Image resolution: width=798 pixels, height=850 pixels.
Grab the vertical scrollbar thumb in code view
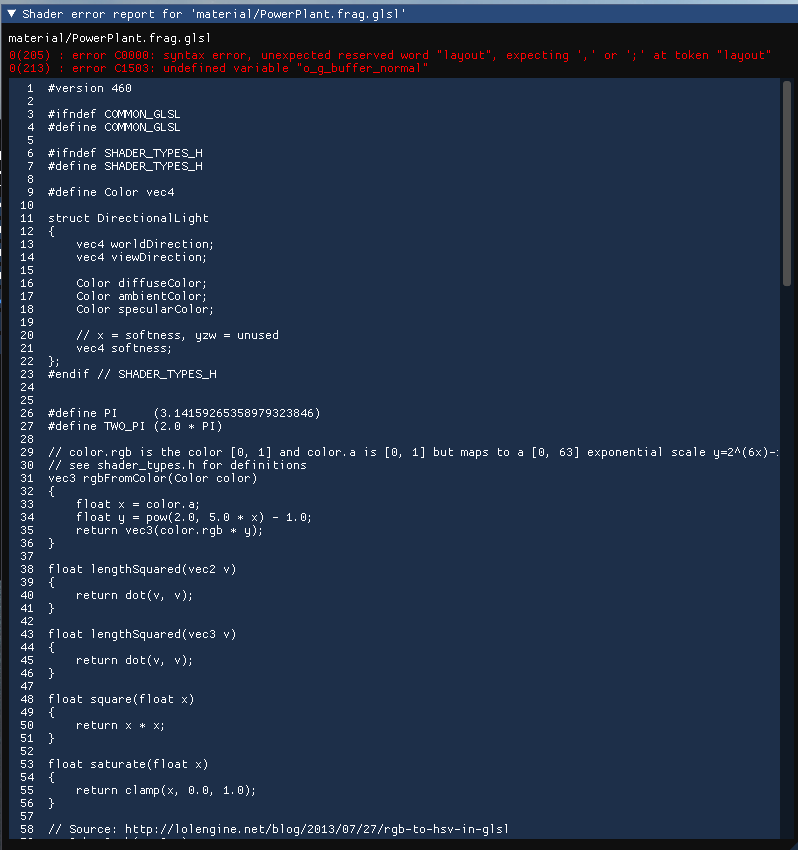click(787, 183)
